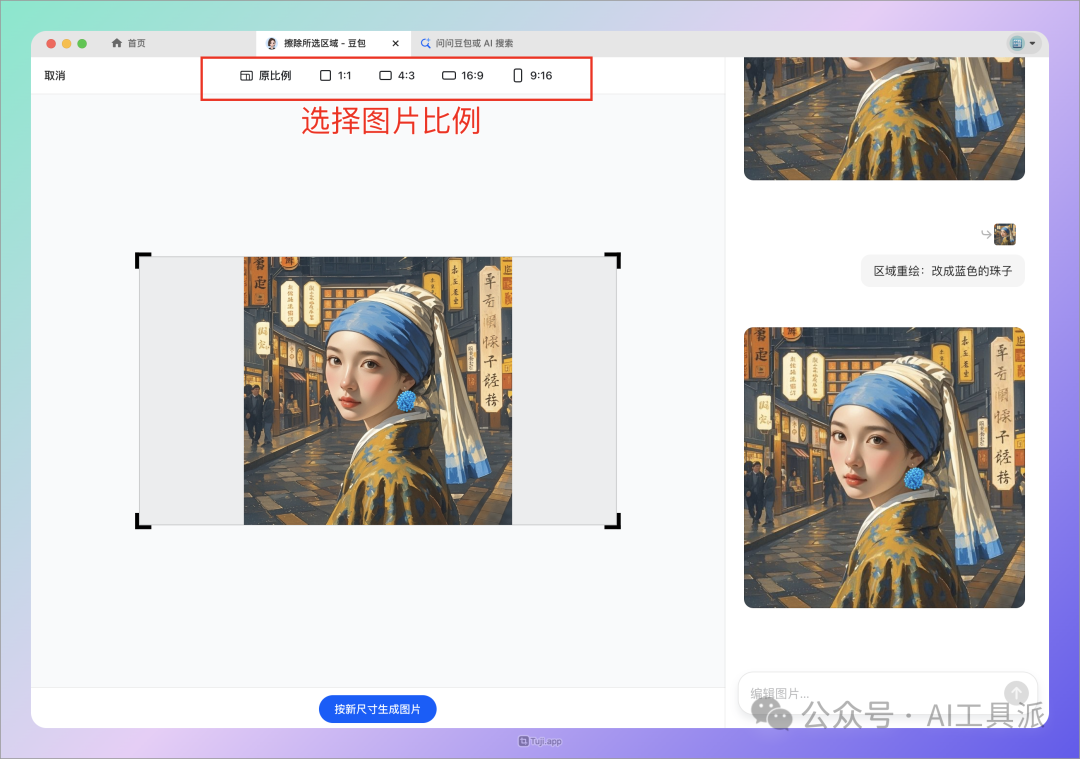Viewport: 1080px width, 759px height.
Task: Click the macOS green zoom button
Action: click(82, 43)
